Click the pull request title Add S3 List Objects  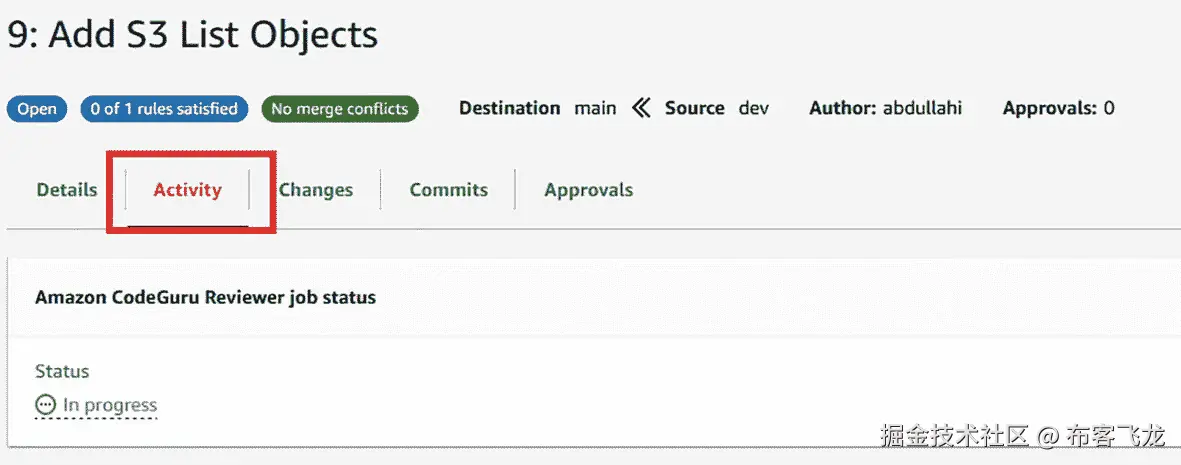pyautogui.click(x=192, y=36)
